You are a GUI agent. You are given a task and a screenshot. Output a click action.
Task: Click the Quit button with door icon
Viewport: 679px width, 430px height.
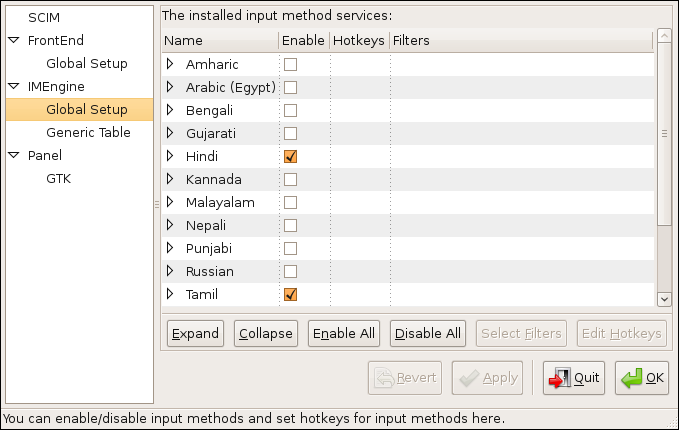pyautogui.click(x=574, y=378)
